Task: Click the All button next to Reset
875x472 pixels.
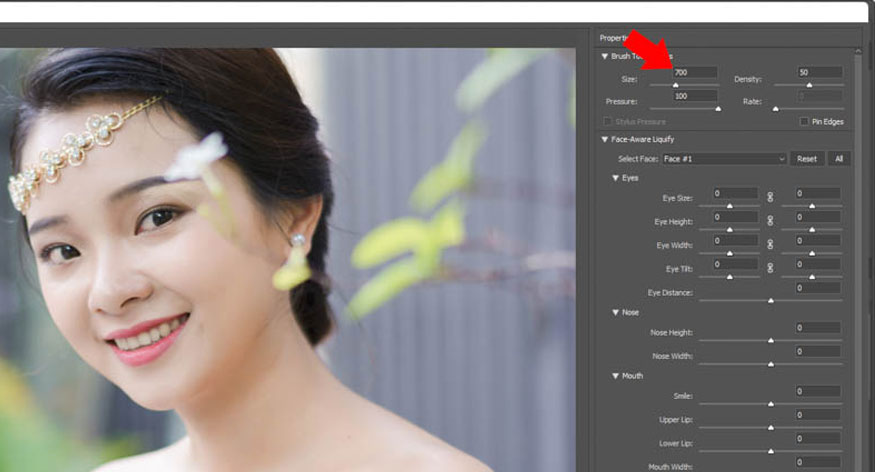Action: pos(839,159)
